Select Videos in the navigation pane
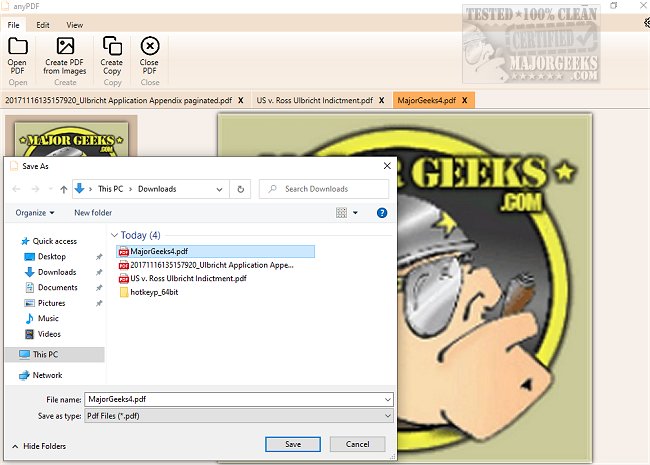This screenshot has width=650, height=465. tap(43, 334)
